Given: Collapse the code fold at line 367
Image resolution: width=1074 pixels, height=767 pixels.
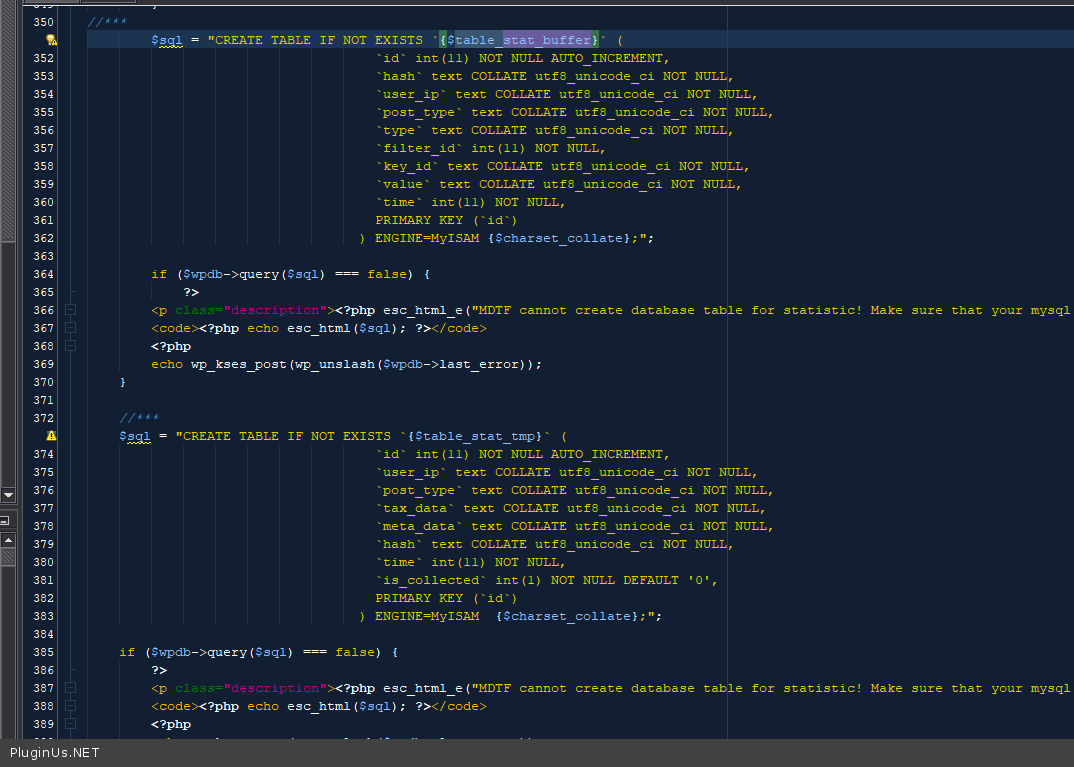Looking at the screenshot, I should [x=70, y=328].
